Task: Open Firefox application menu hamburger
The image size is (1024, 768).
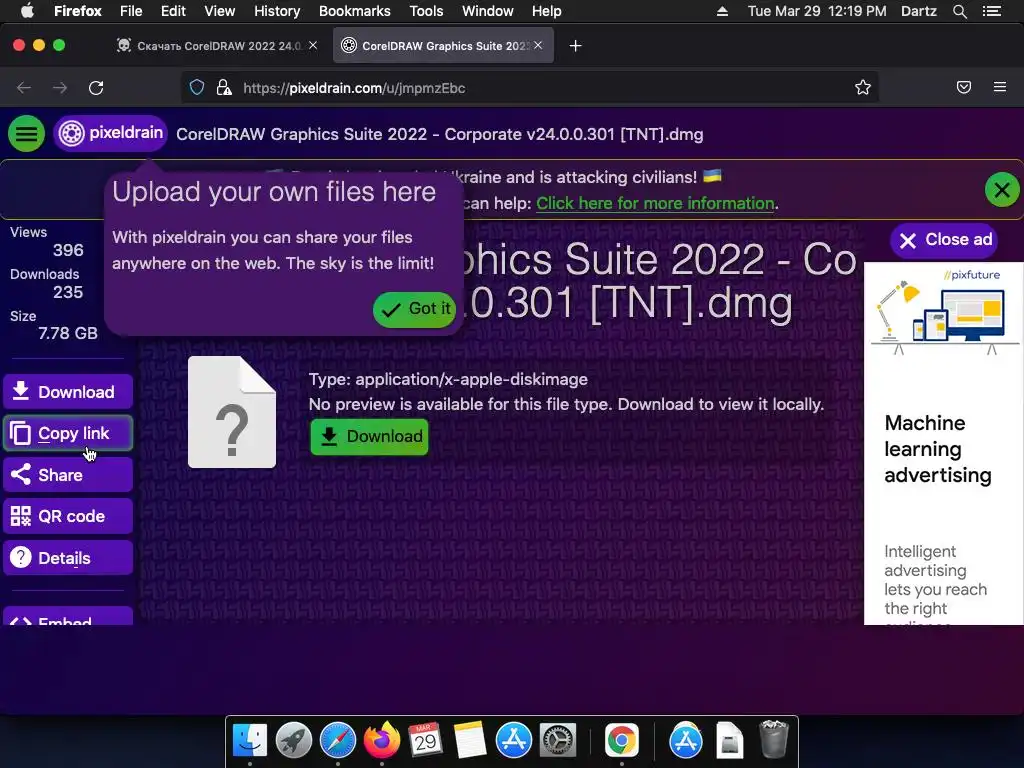Action: click(x=1000, y=87)
